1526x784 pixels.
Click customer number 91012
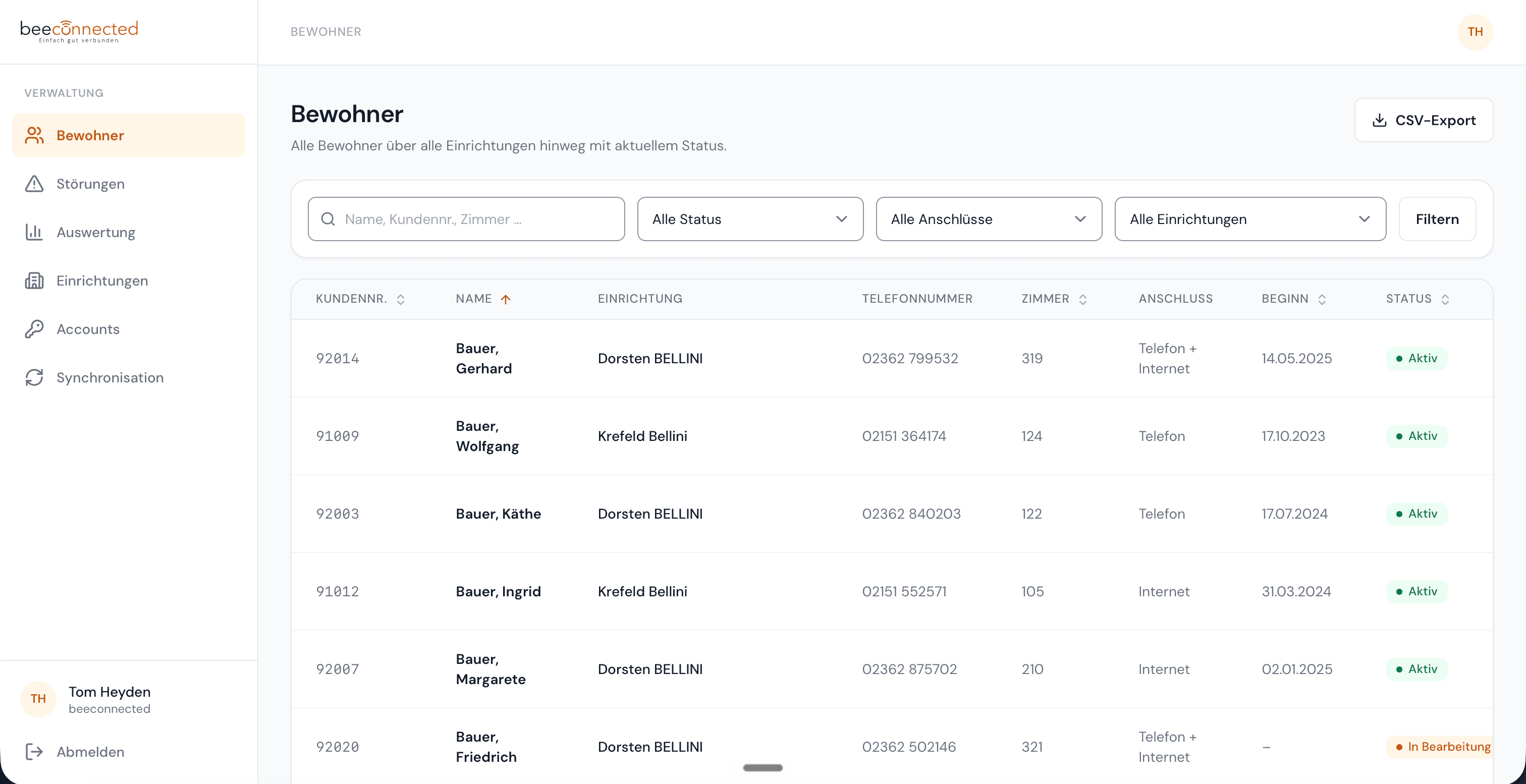[x=338, y=591]
